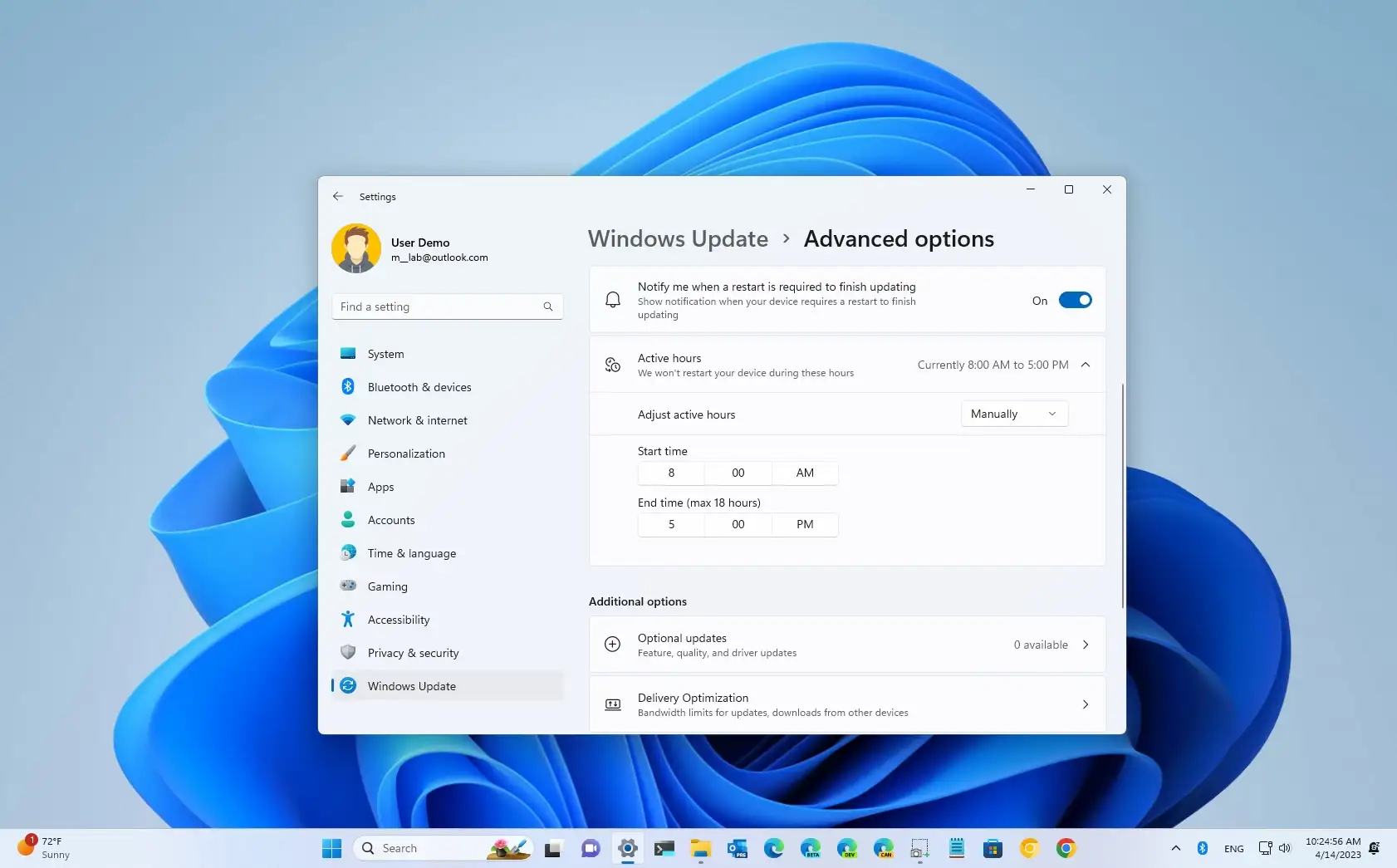
Task: Launch Google Chrome from taskbar
Action: (1066, 848)
